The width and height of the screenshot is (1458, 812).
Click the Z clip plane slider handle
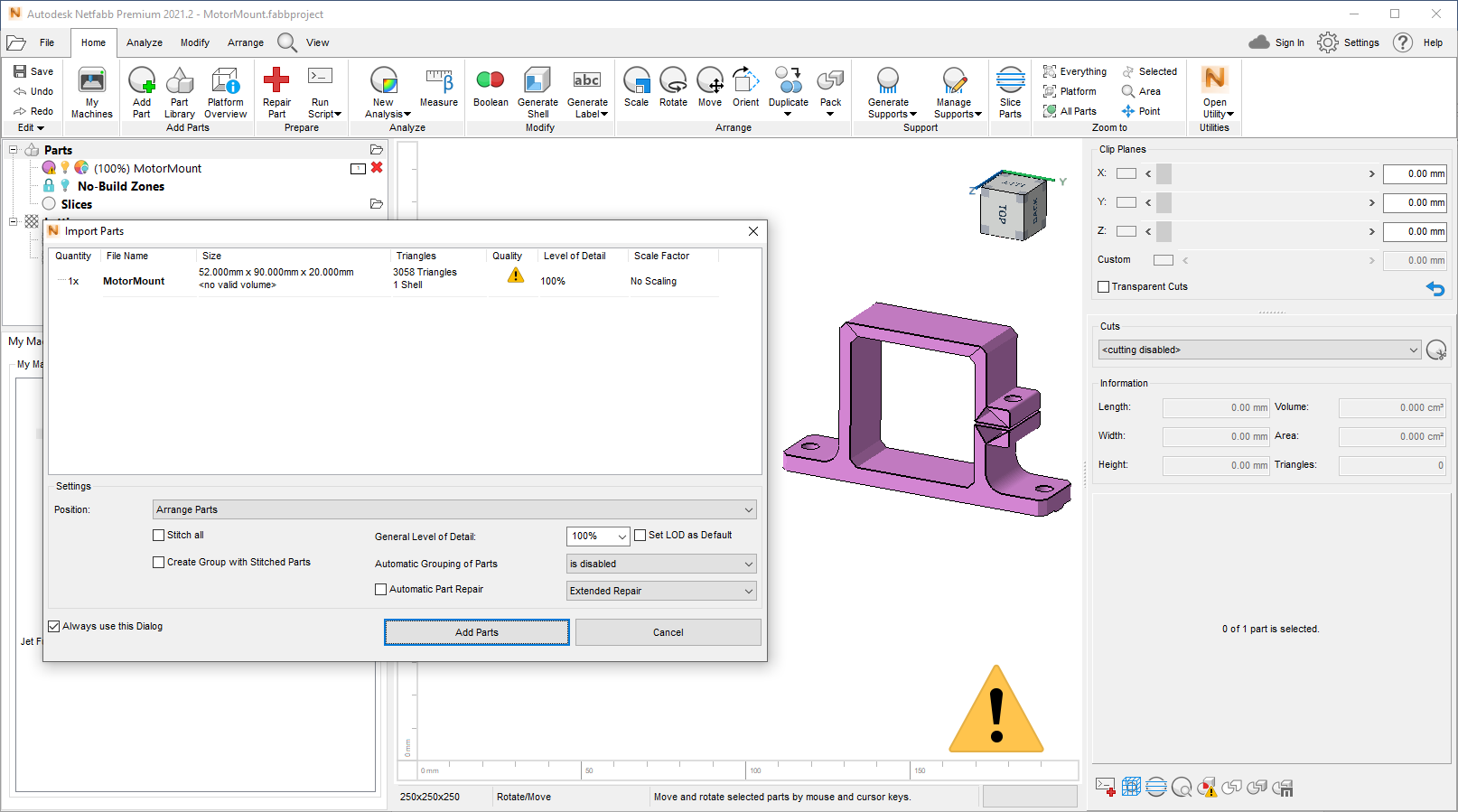click(1164, 231)
